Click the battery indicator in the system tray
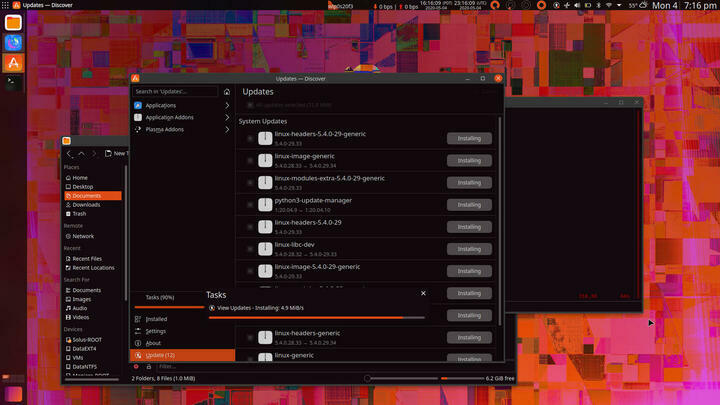Screen dimensions: 720x405 tap(588, 5)
